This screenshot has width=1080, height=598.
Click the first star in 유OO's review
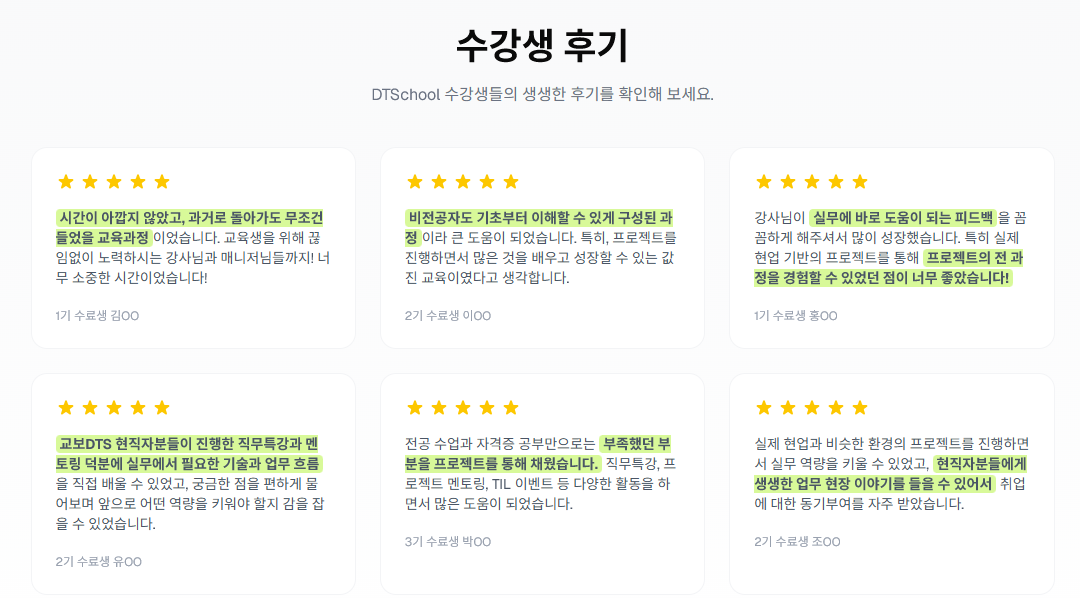66,408
